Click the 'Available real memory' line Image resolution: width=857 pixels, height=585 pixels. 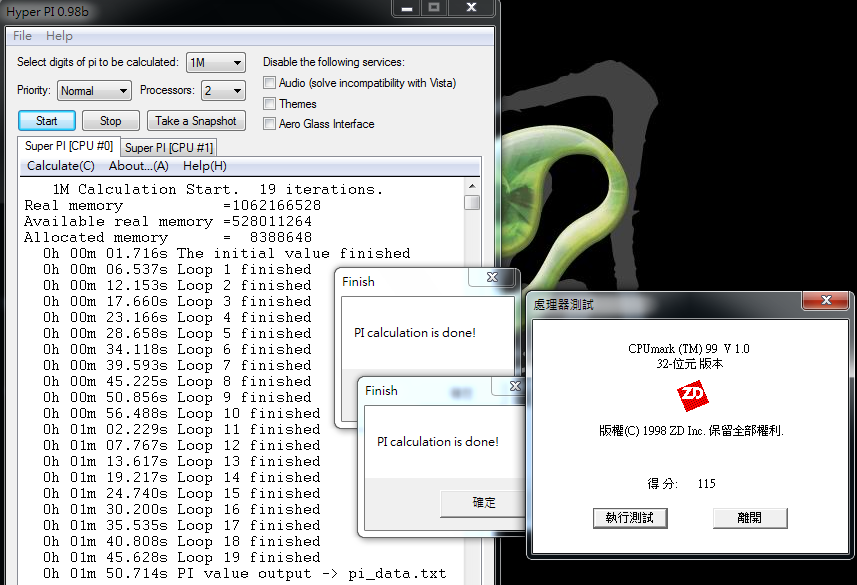168,221
